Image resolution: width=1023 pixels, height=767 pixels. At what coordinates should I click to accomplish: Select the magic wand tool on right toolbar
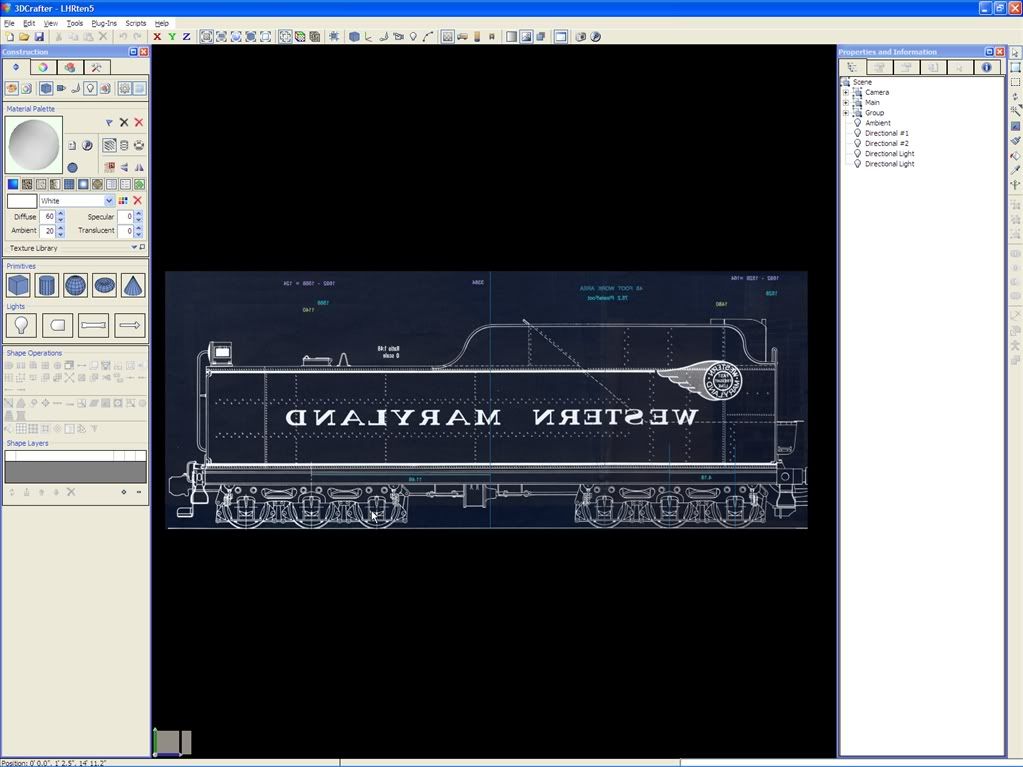coord(1015,112)
